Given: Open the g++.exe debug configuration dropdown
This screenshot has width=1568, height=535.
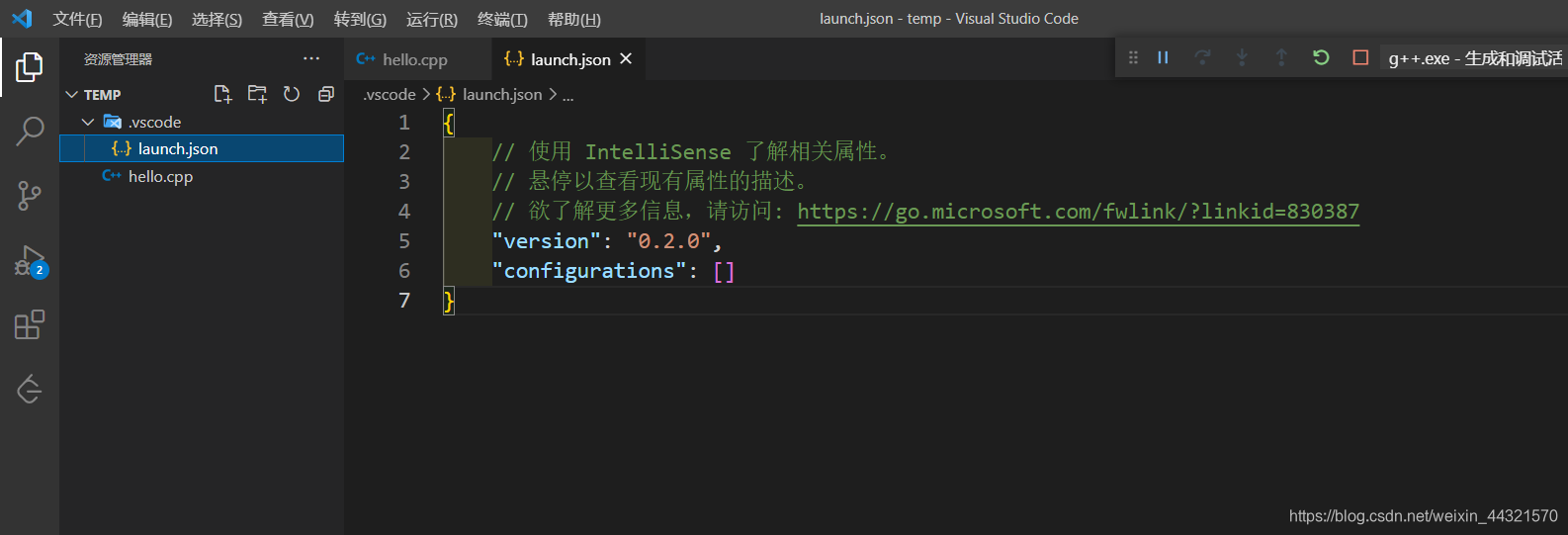Looking at the screenshot, I should [1475, 58].
